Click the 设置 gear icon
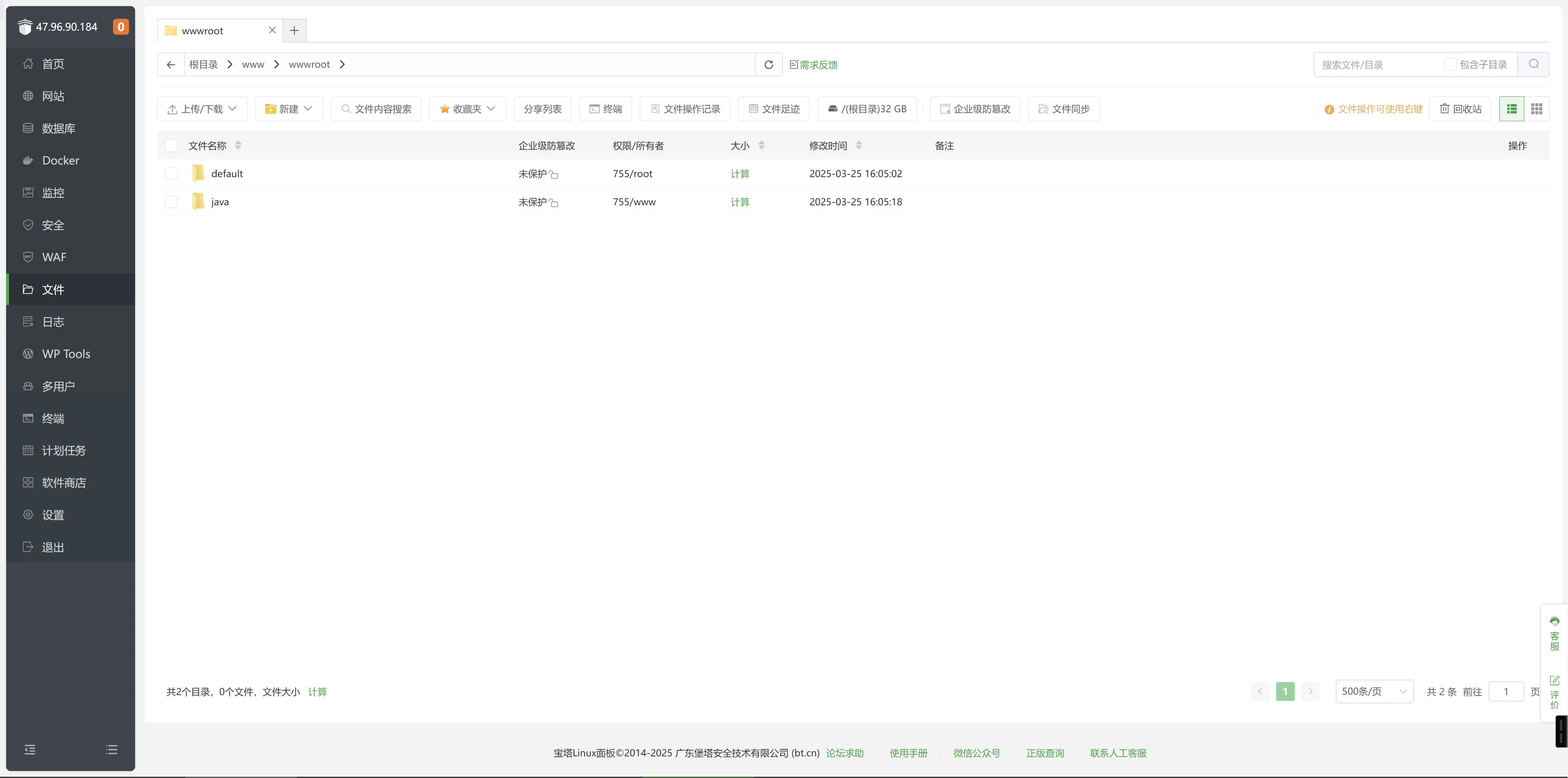The image size is (1568, 778). pyautogui.click(x=28, y=515)
